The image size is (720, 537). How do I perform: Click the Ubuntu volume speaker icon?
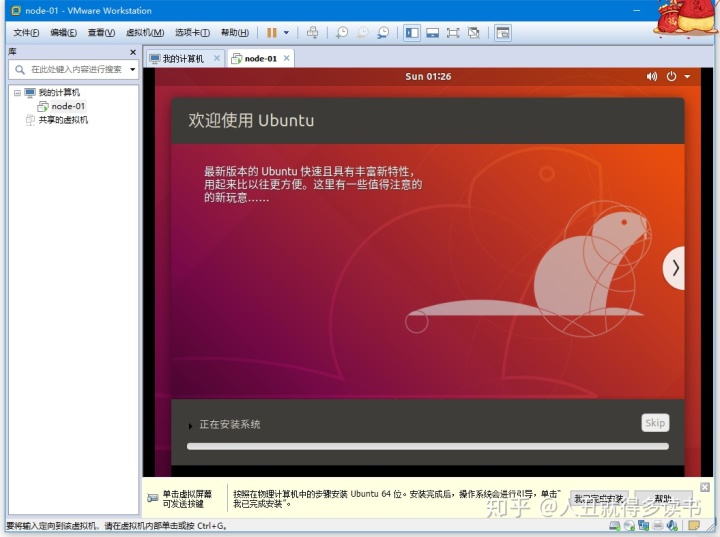(652, 76)
